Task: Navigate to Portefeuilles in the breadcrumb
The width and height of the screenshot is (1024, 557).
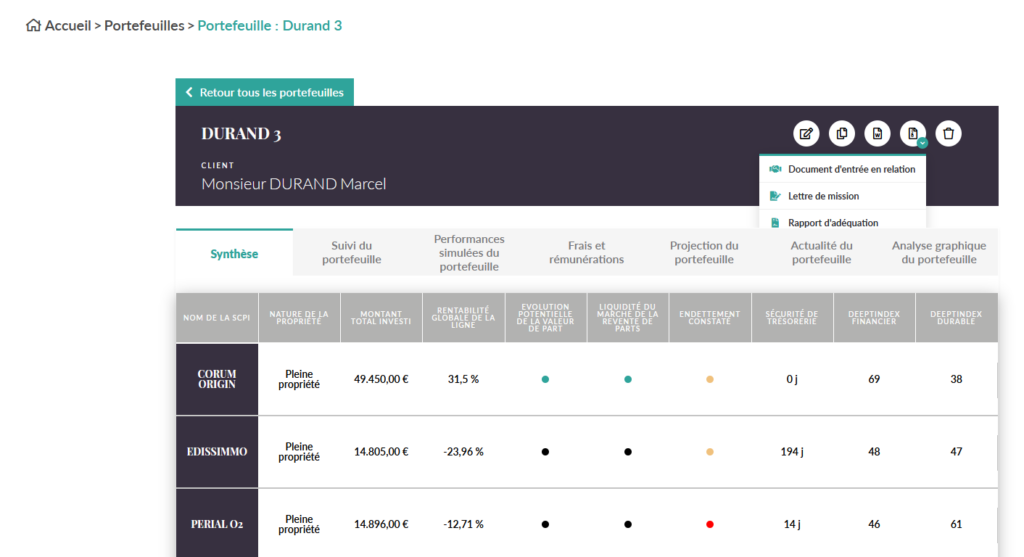Action: click(x=144, y=26)
